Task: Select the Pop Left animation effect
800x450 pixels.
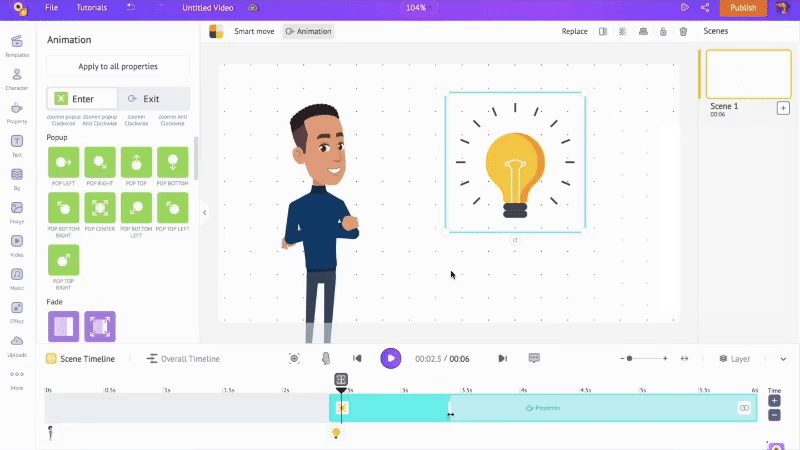Action: point(63,162)
